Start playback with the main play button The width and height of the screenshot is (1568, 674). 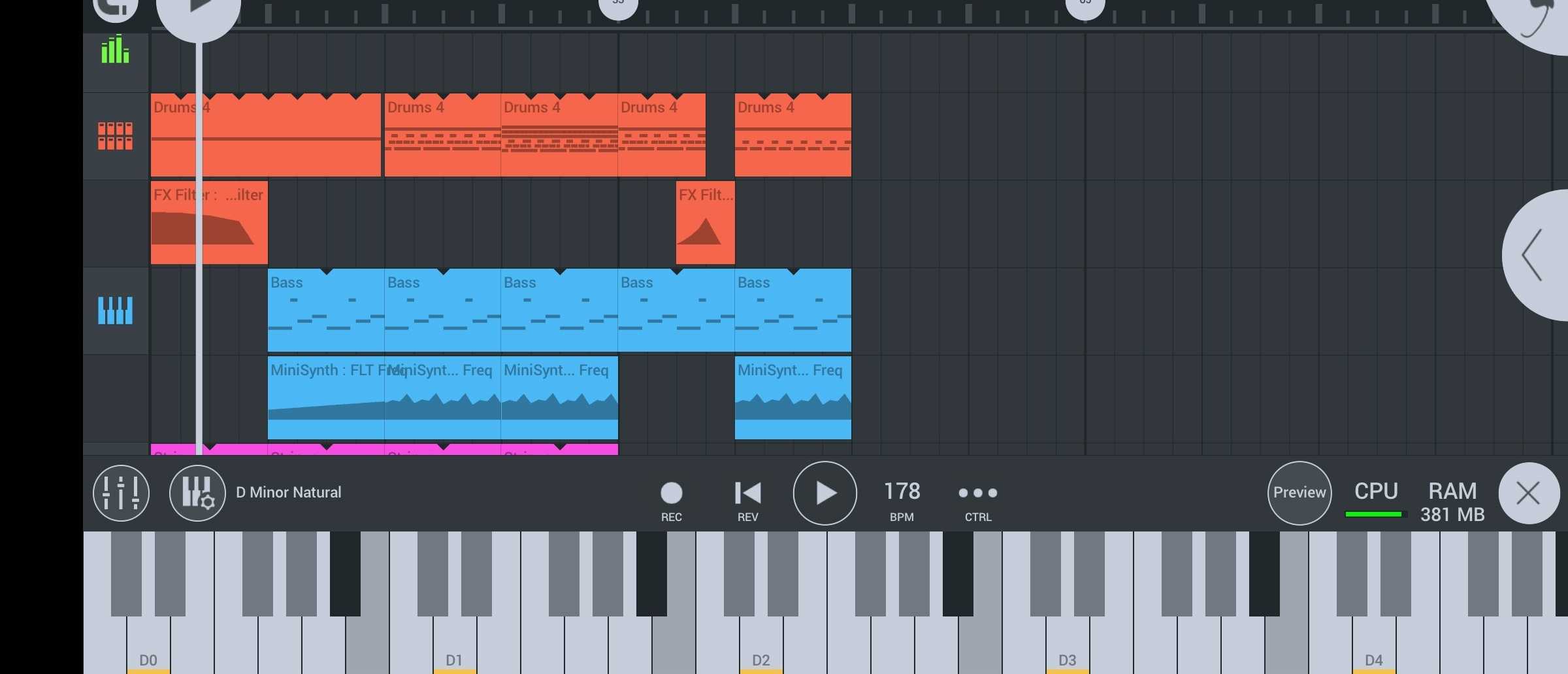825,493
